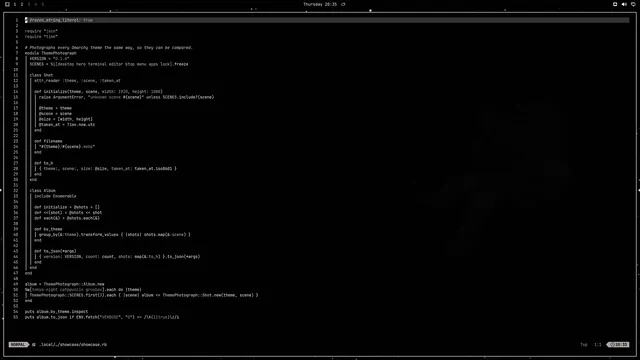Click the attr_reader line

pyautogui.click(x=77, y=80)
